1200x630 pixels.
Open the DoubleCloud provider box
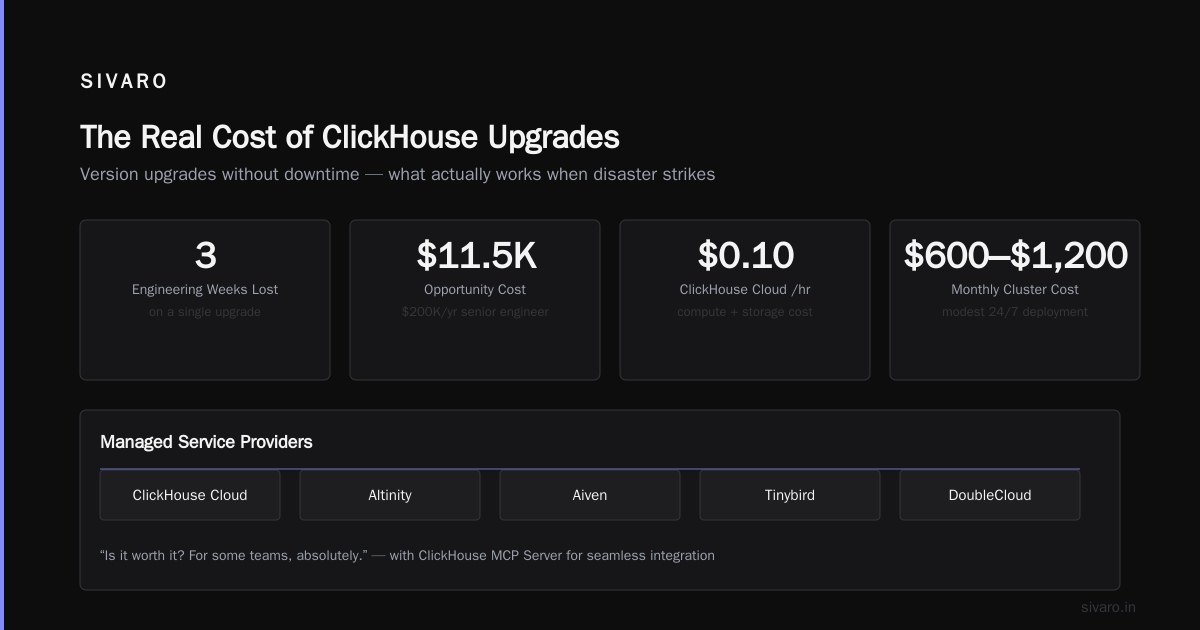coord(990,495)
